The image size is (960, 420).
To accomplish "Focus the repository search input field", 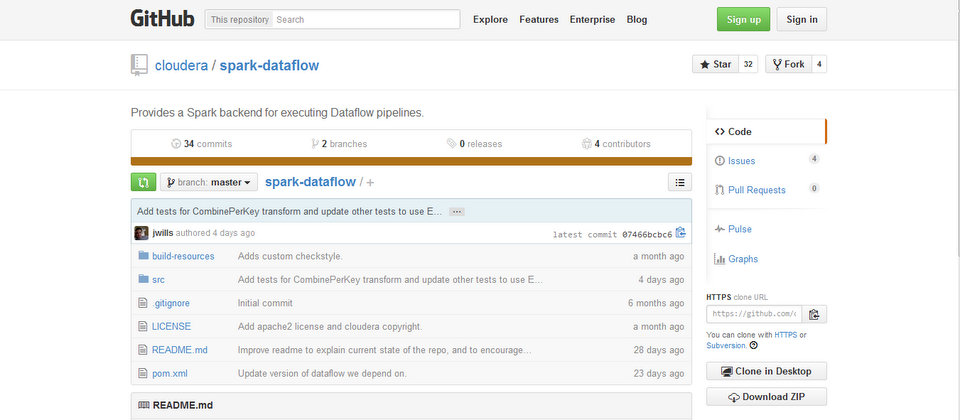I will tap(365, 19).
